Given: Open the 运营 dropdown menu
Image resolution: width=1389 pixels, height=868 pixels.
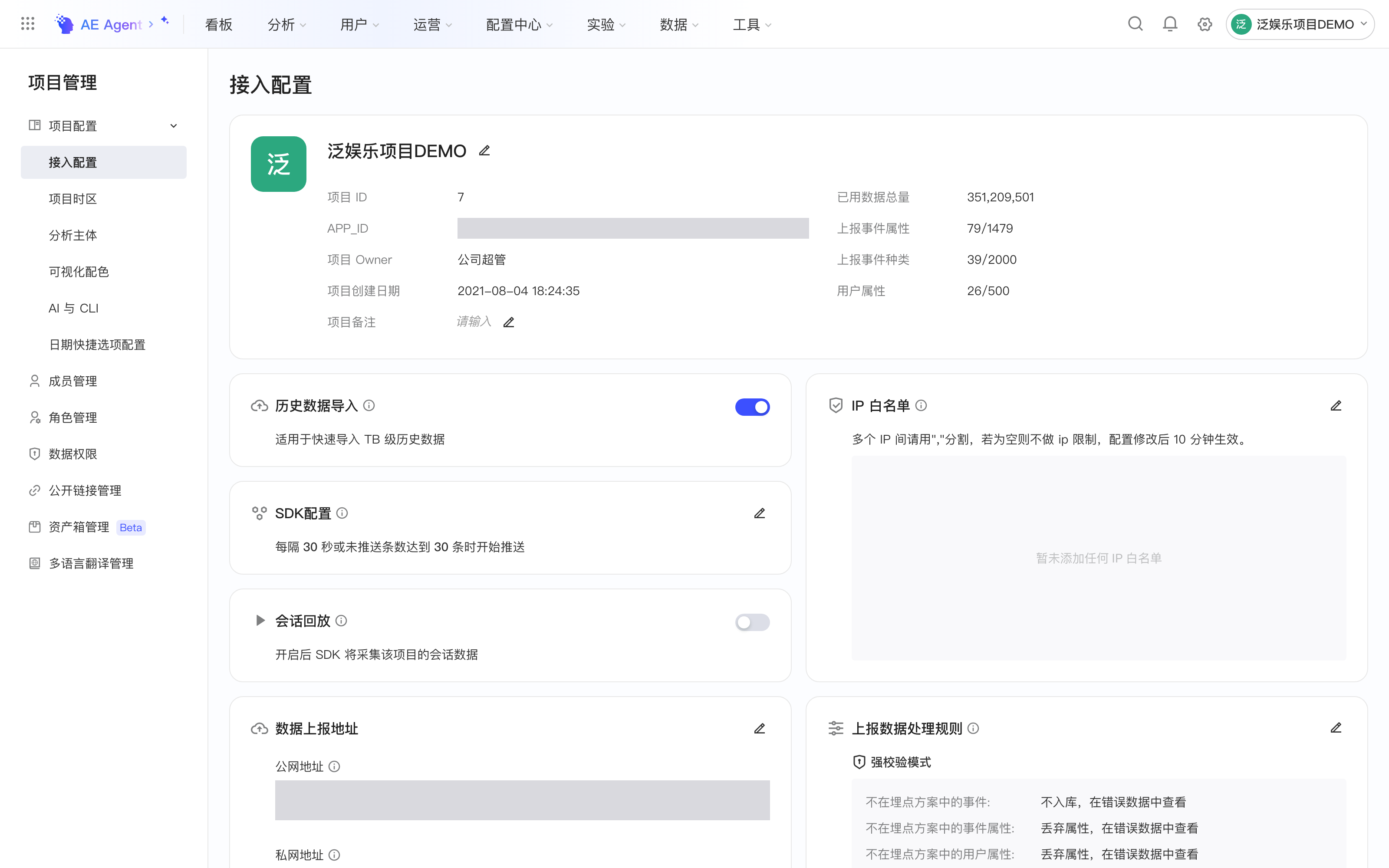Looking at the screenshot, I should pyautogui.click(x=433, y=25).
